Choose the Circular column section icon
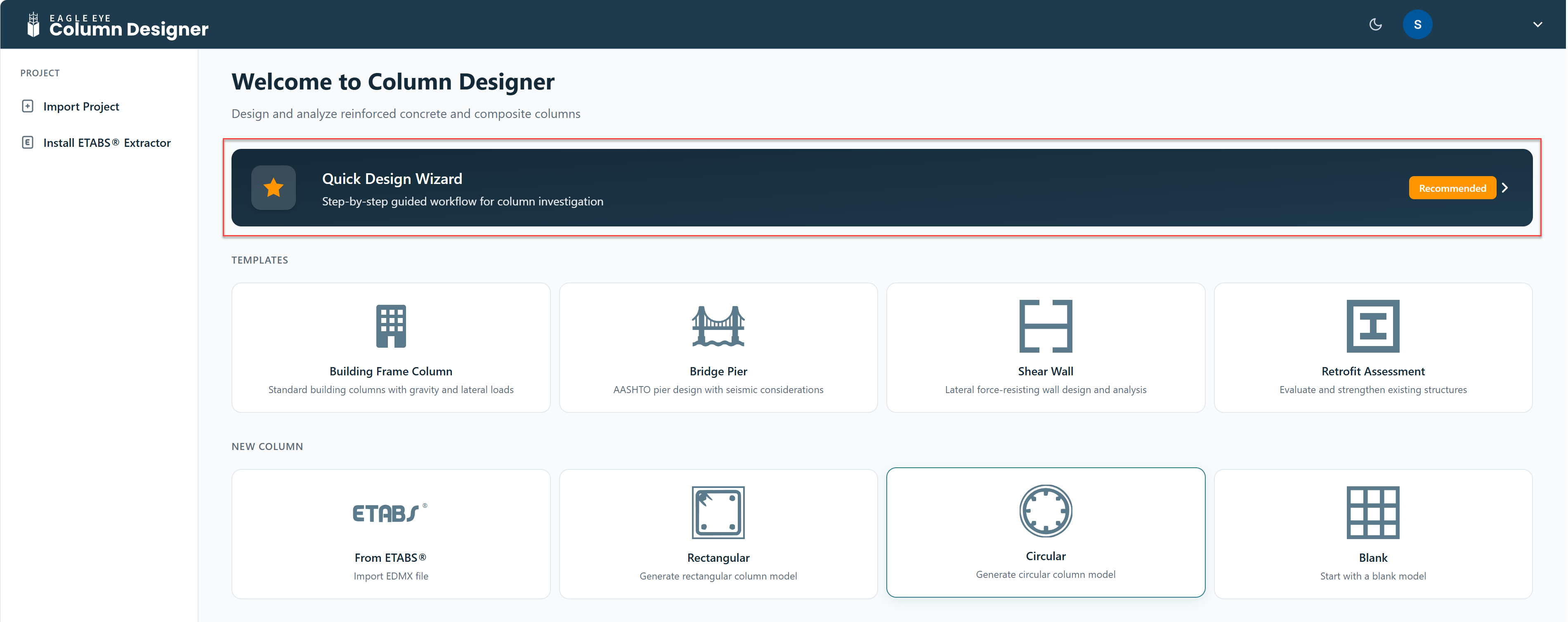This screenshot has width=1568, height=622. (x=1045, y=511)
